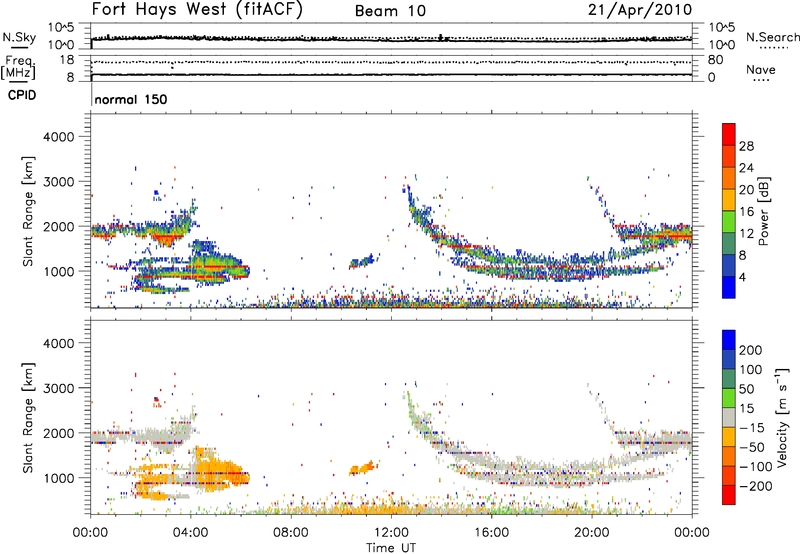The image size is (800, 554).
Task: Click the 1000 tick on the Velocity panel
Action: [x=58, y=478]
